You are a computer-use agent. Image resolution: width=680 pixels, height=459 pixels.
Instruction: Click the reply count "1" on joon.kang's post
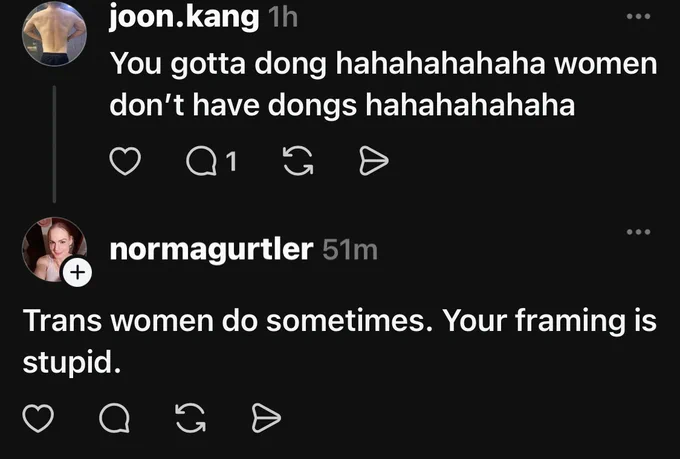point(232,162)
